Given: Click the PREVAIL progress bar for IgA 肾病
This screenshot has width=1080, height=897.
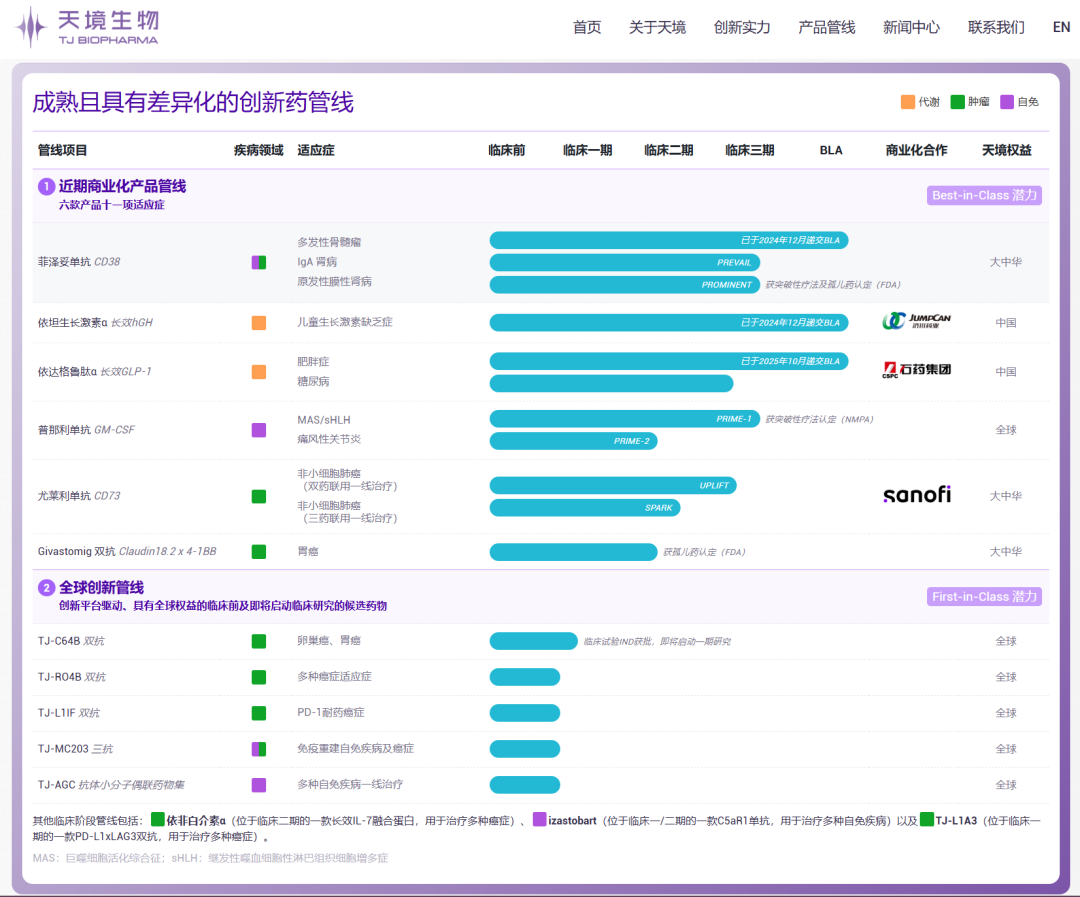Looking at the screenshot, I should (624, 263).
